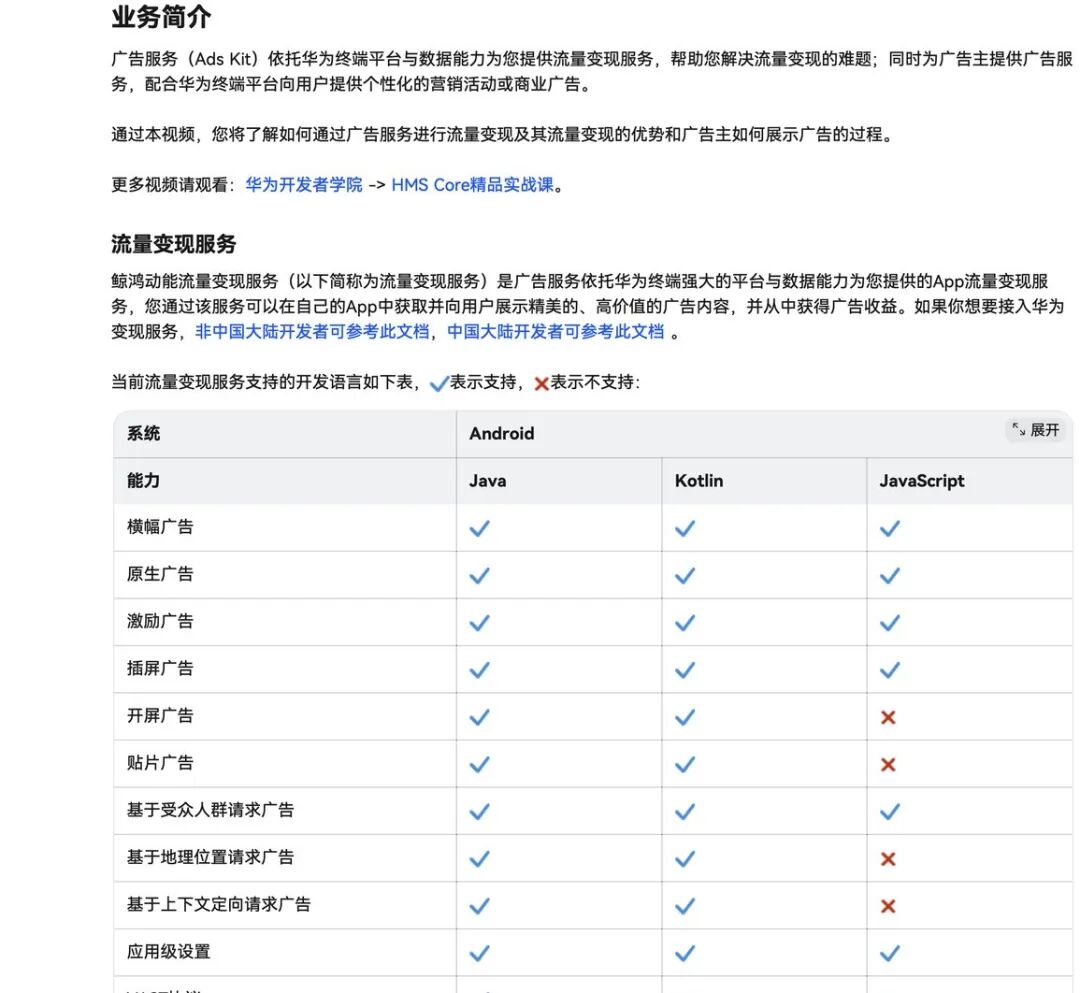Click the JavaScript checkmark for 应用级设置
The image size is (1080, 993).
coord(890,953)
